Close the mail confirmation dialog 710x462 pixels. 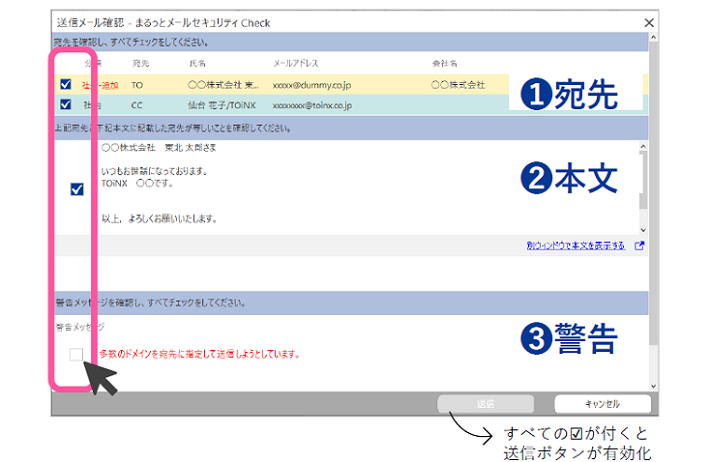click(x=650, y=22)
